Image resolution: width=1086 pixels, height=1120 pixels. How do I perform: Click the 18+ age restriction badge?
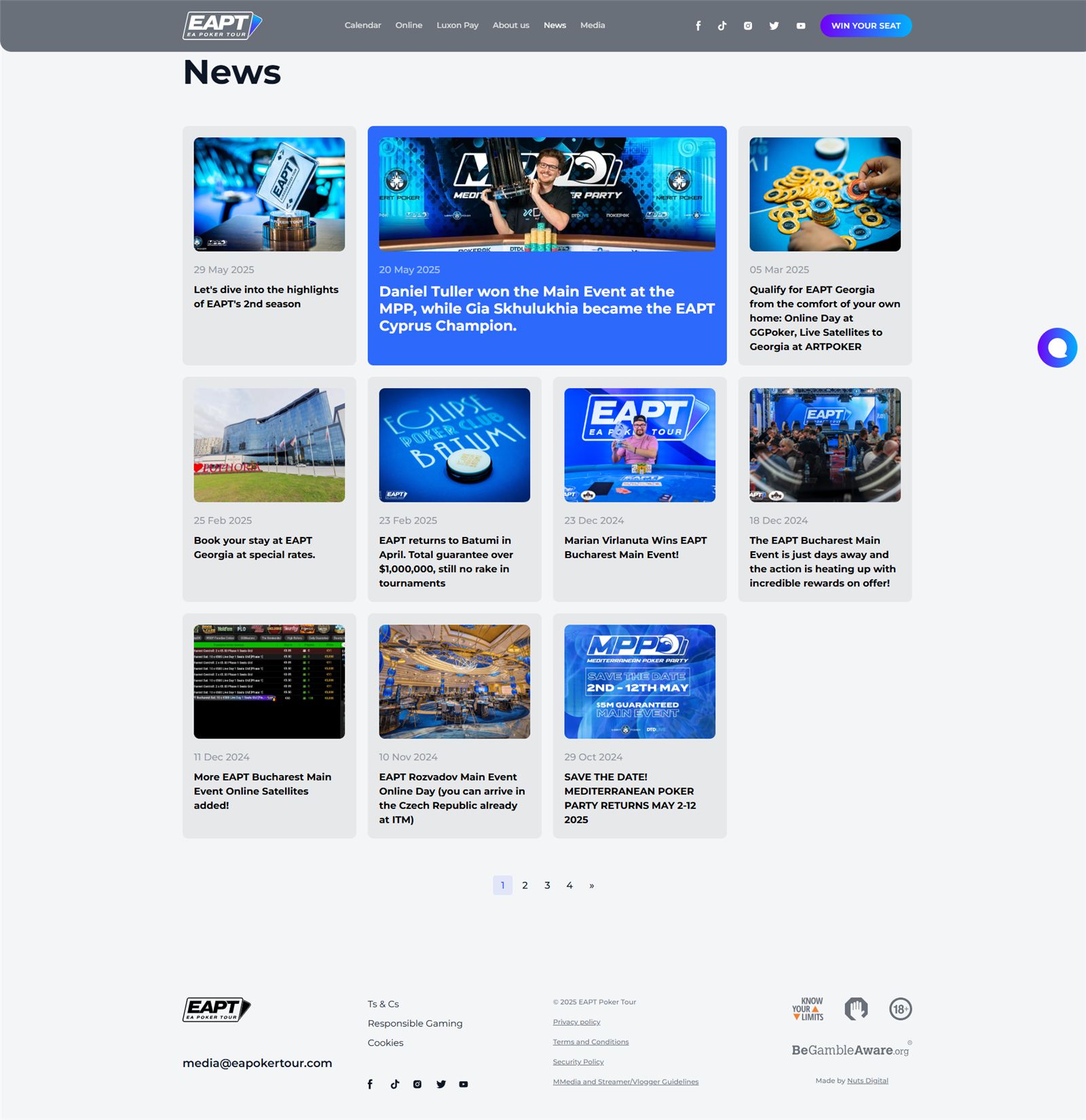pyautogui.click(x=900, y=1009)
